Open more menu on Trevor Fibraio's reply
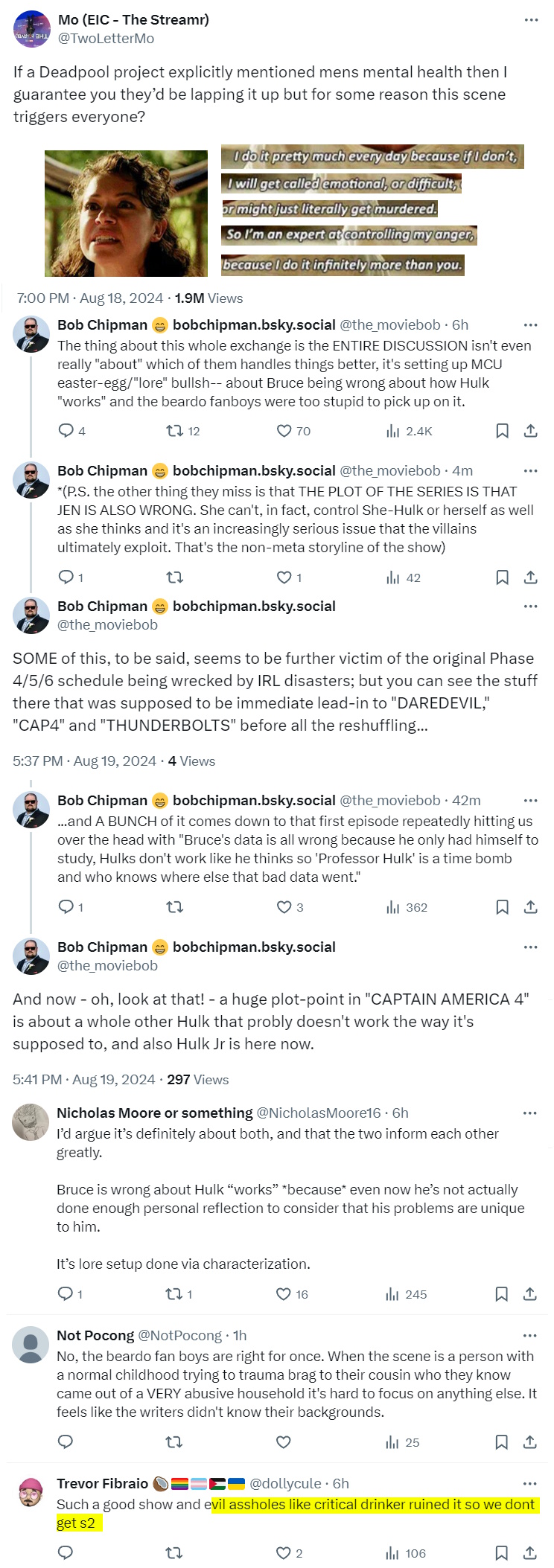The image size is (554, 1568). pyautogui.click(x=530, y=1484)
